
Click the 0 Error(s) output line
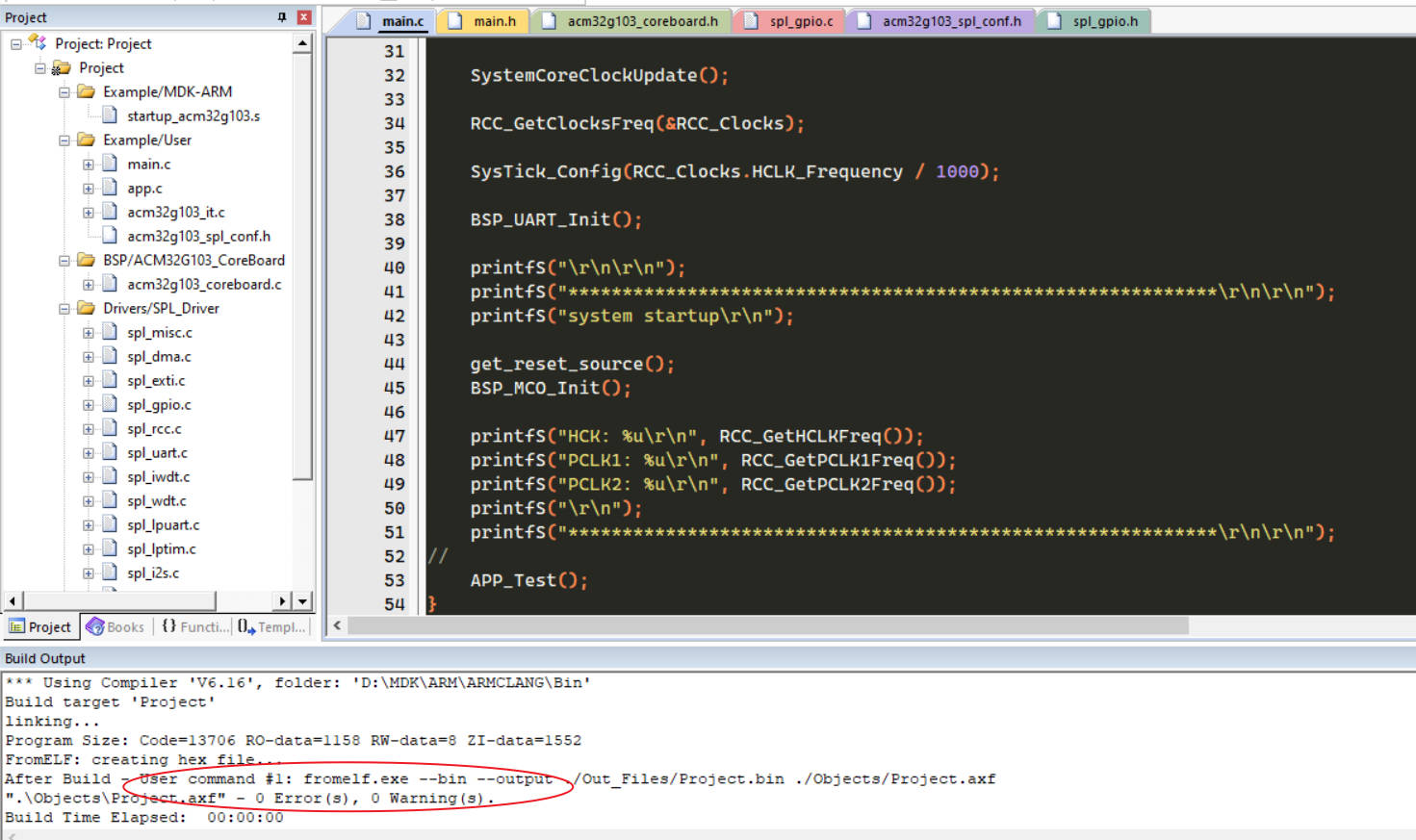[x=249, y=798]
